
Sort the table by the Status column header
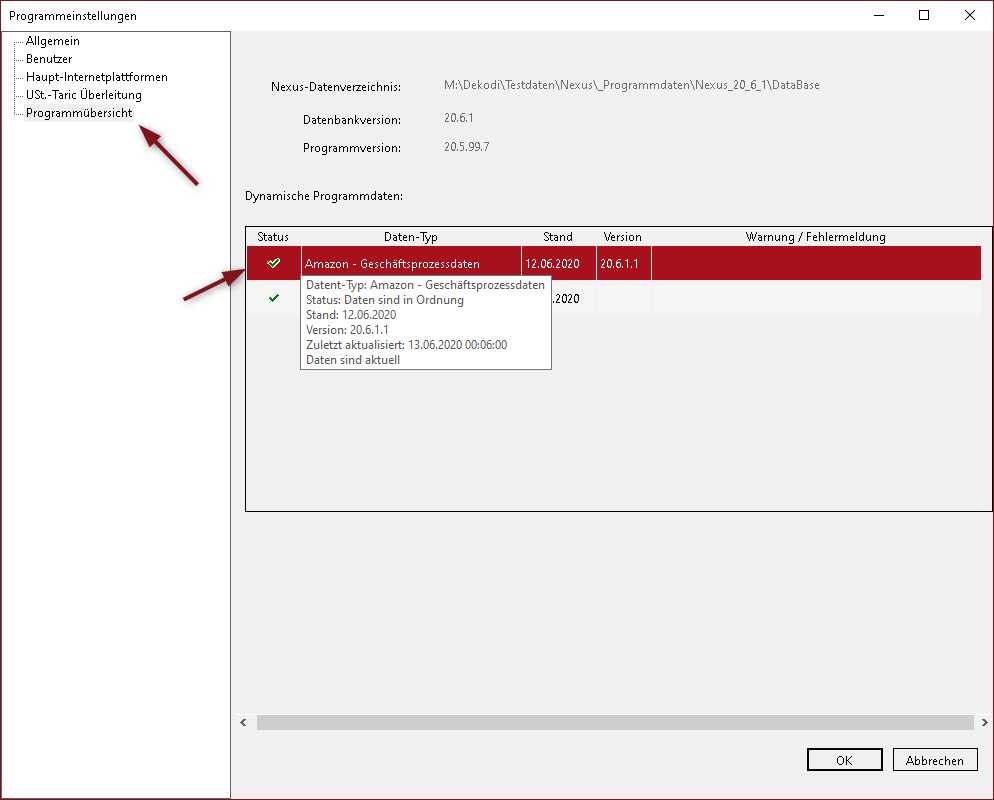271,237
